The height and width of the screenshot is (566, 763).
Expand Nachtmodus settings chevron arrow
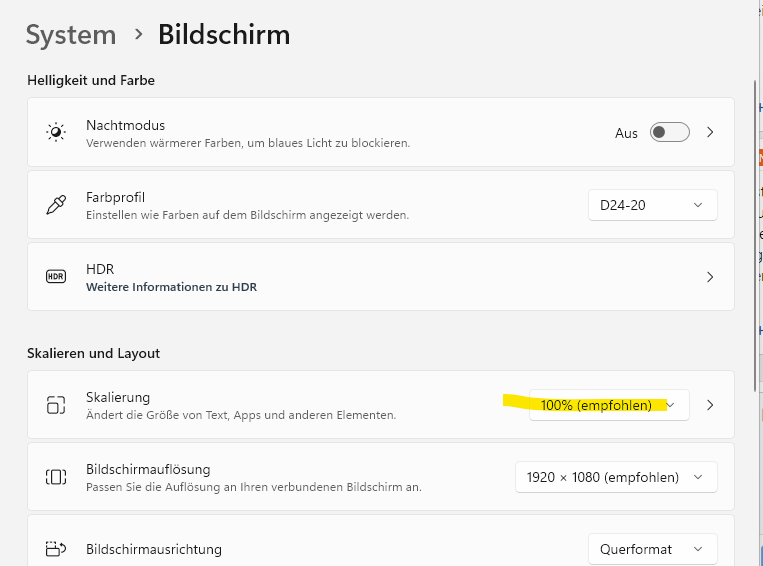coord(710,132)
